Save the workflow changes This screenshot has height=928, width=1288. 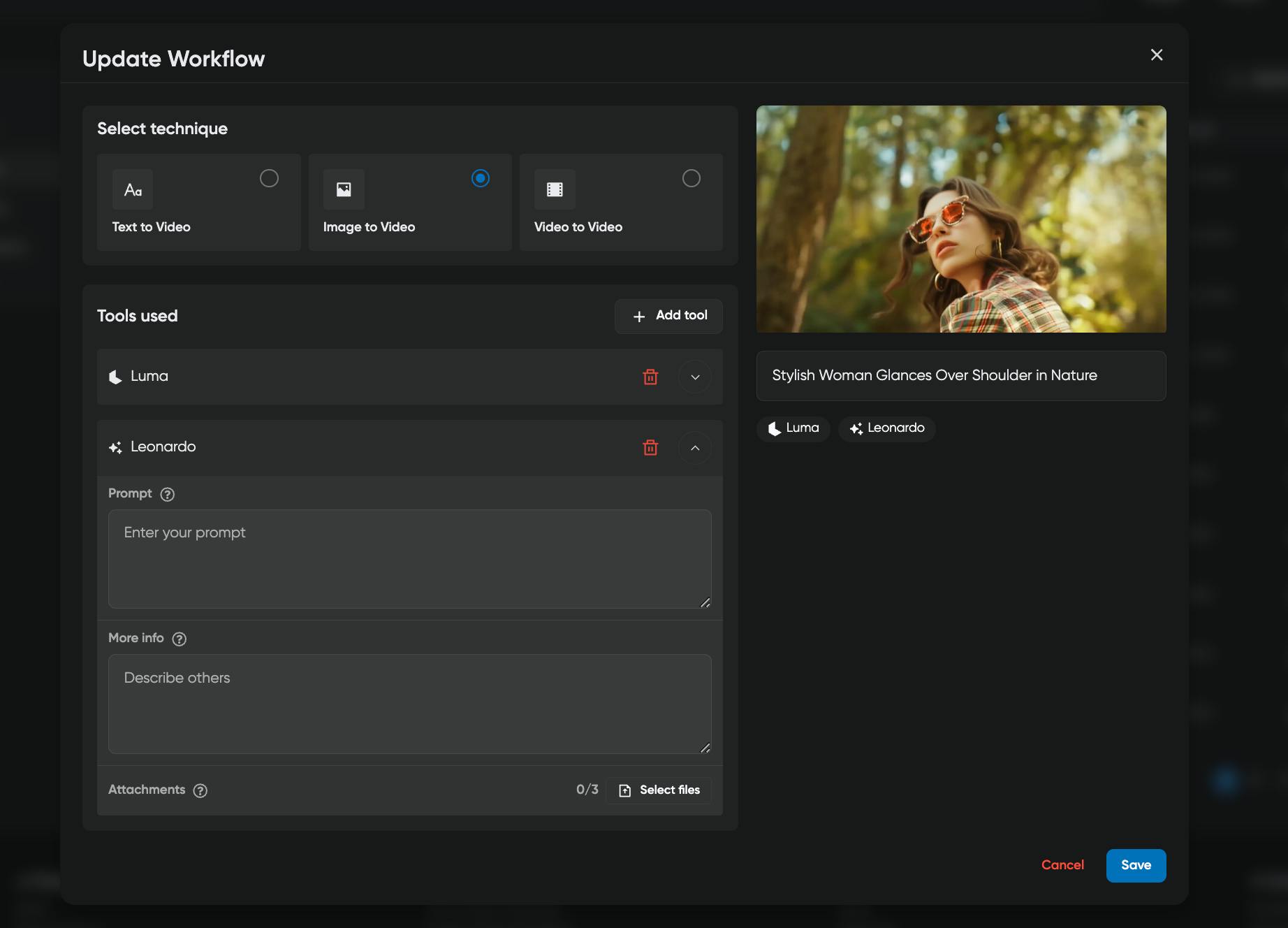pos(1136,865)
